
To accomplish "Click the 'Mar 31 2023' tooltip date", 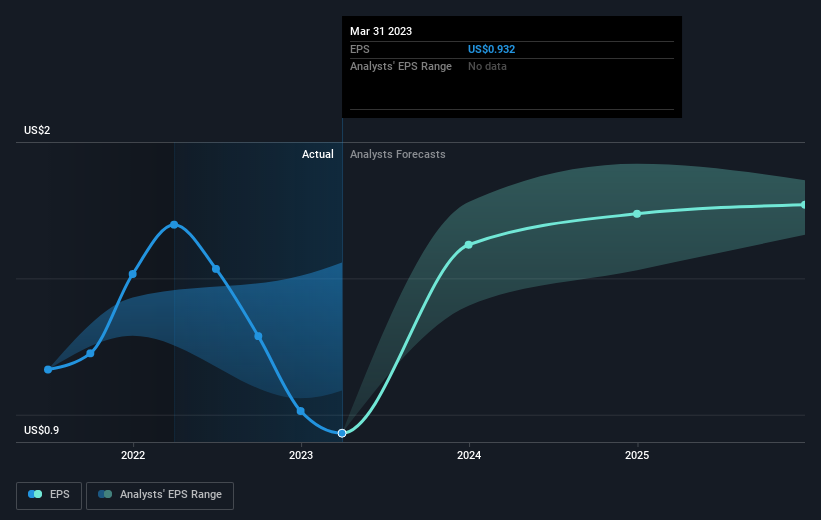I will click(x=381, y=31).
